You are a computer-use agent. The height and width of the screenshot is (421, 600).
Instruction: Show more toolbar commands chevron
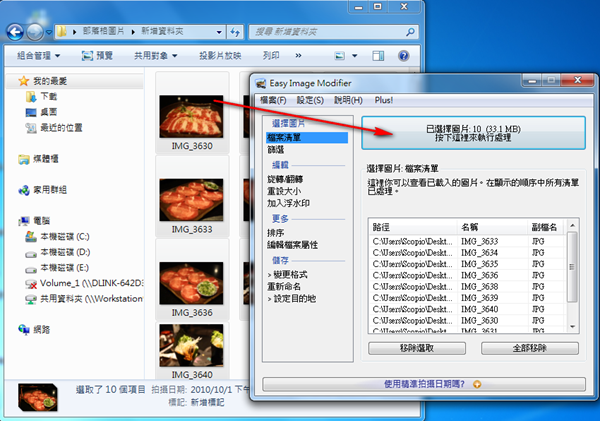pos(298,56)
